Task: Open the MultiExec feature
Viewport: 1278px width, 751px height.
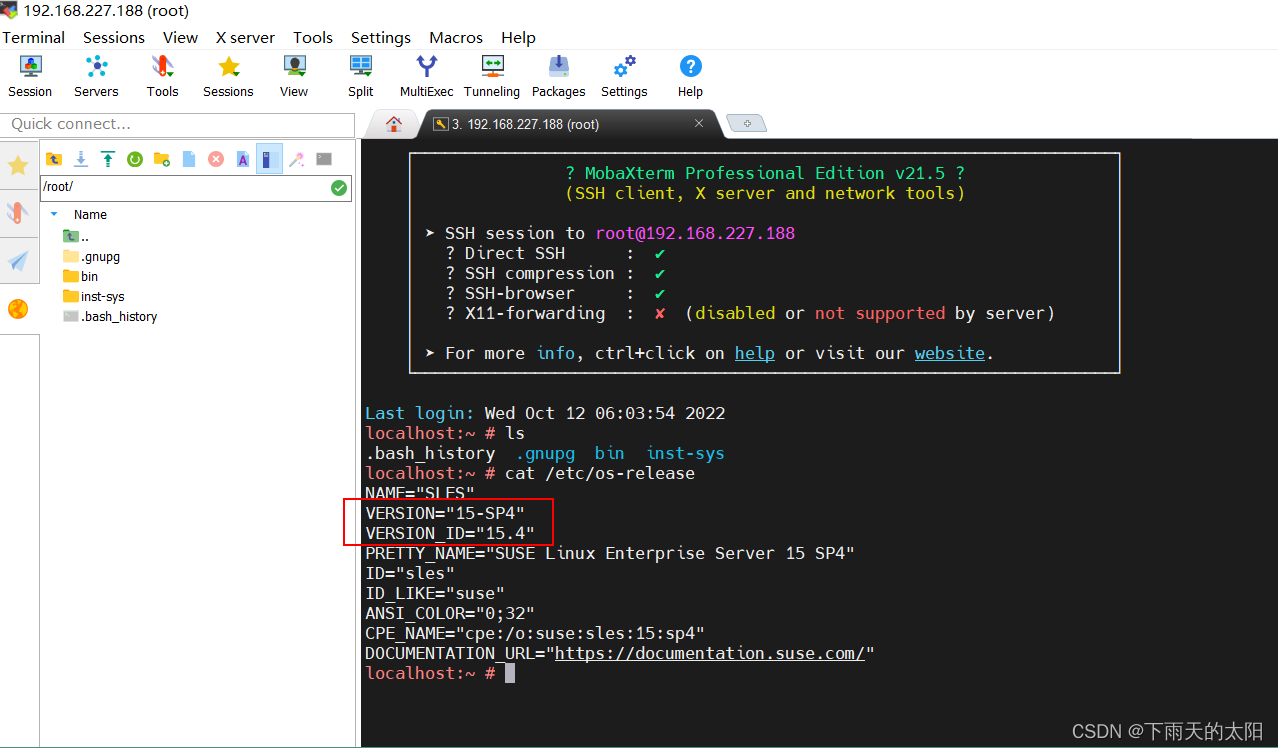Action: (426, 75)
